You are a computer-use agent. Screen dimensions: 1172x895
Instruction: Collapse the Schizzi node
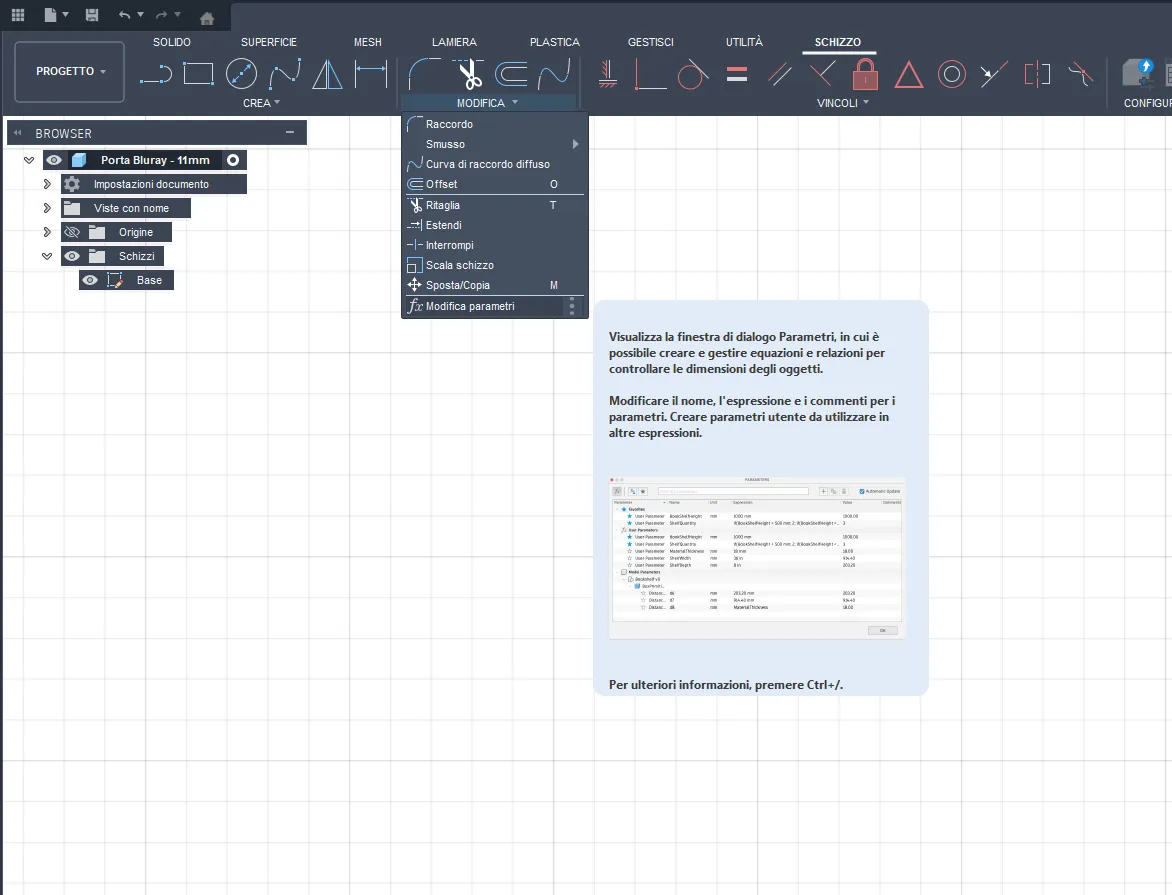(x=47, y=256)
